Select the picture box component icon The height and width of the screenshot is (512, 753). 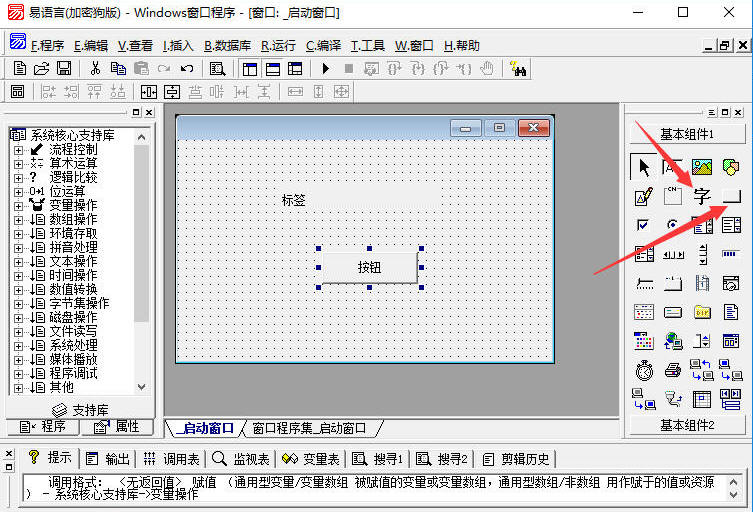tap(702, 166)
